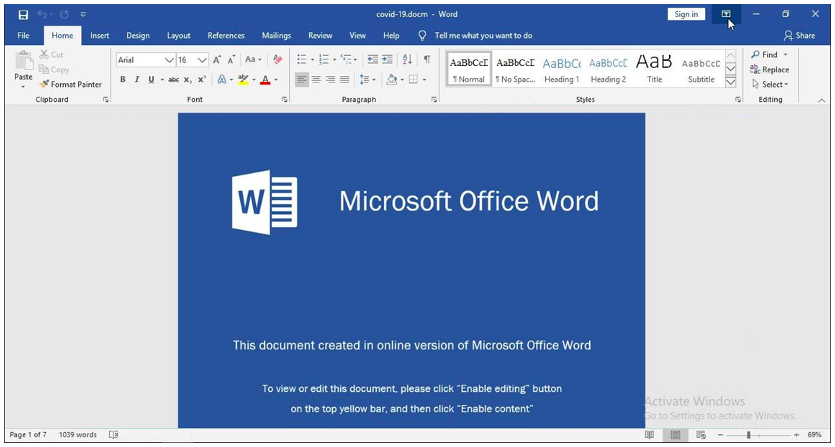
Task: Open Customize Quick Access Toolbar arrow
Action: tap(83, 14)
